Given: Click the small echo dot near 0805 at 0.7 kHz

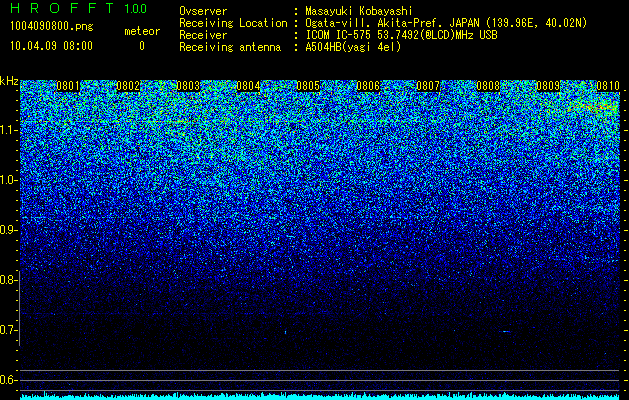Looking at the screenshot, I should coord(286,332).
